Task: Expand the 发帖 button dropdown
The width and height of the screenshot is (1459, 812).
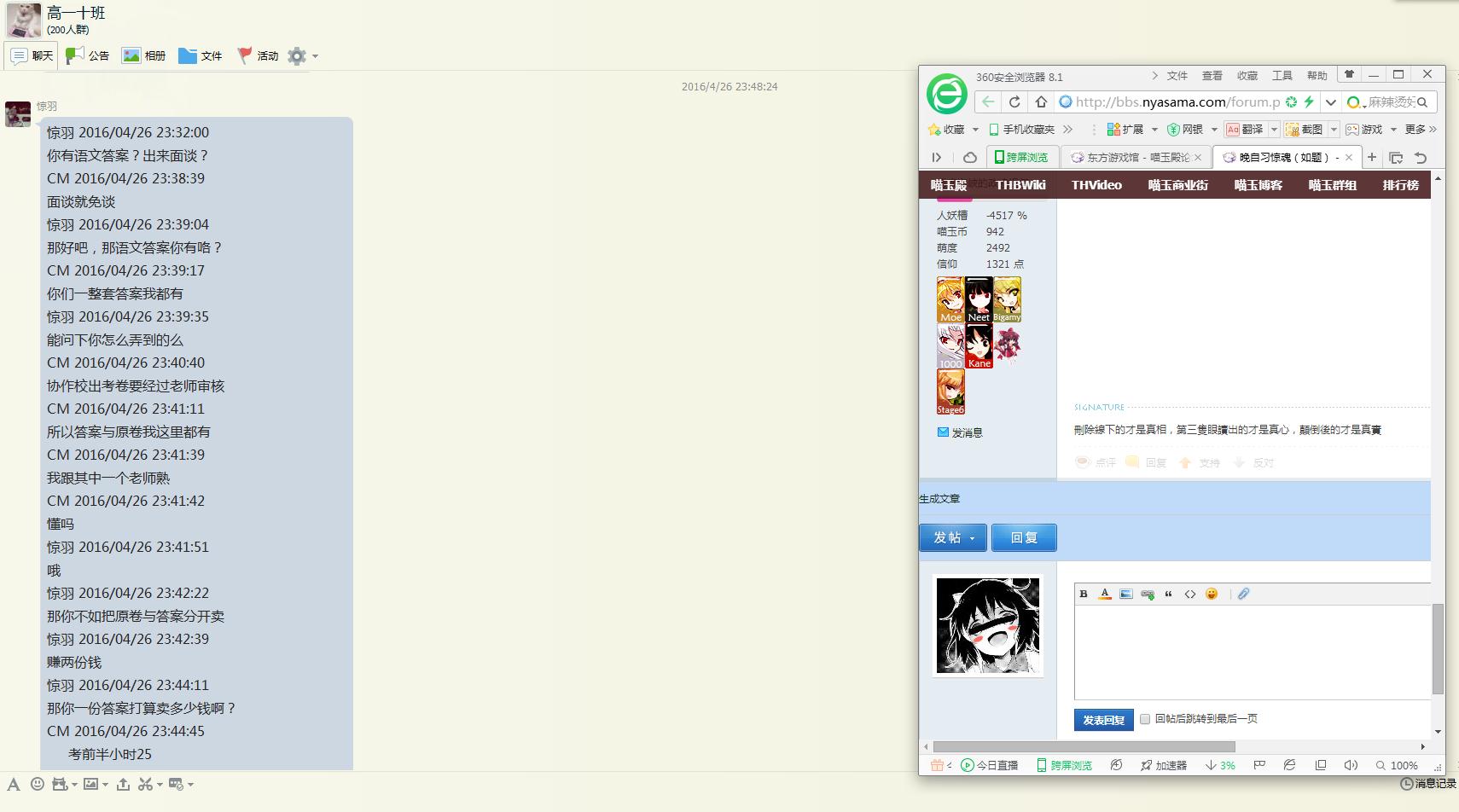Action: point(972,538)
